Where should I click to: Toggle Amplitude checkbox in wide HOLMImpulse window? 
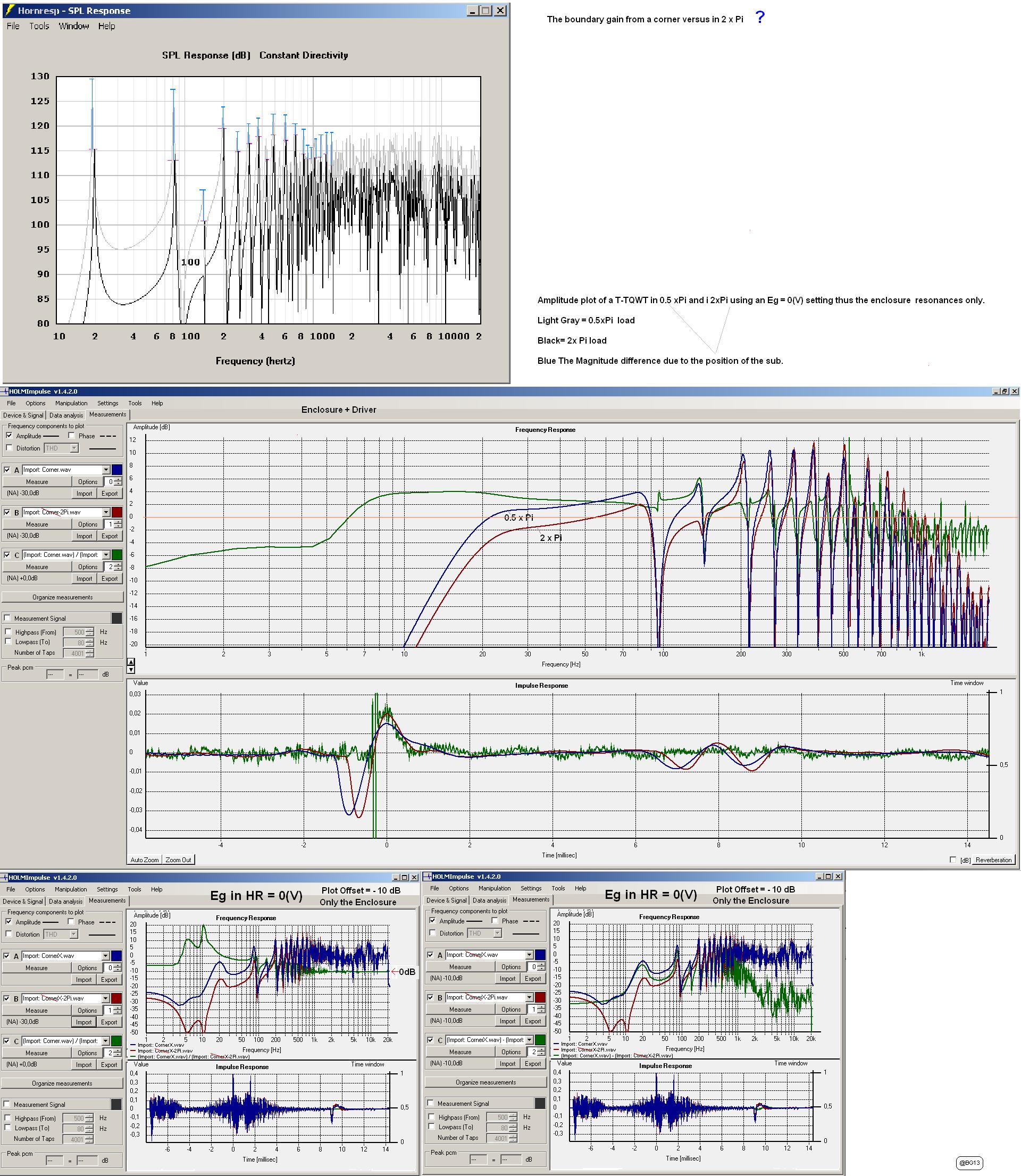coord(9,436)
